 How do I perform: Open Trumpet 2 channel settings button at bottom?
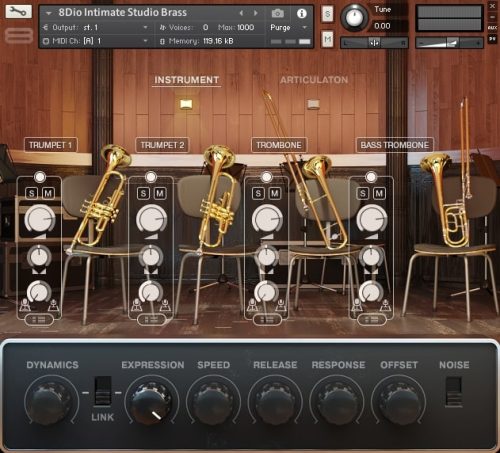point(151,320)
